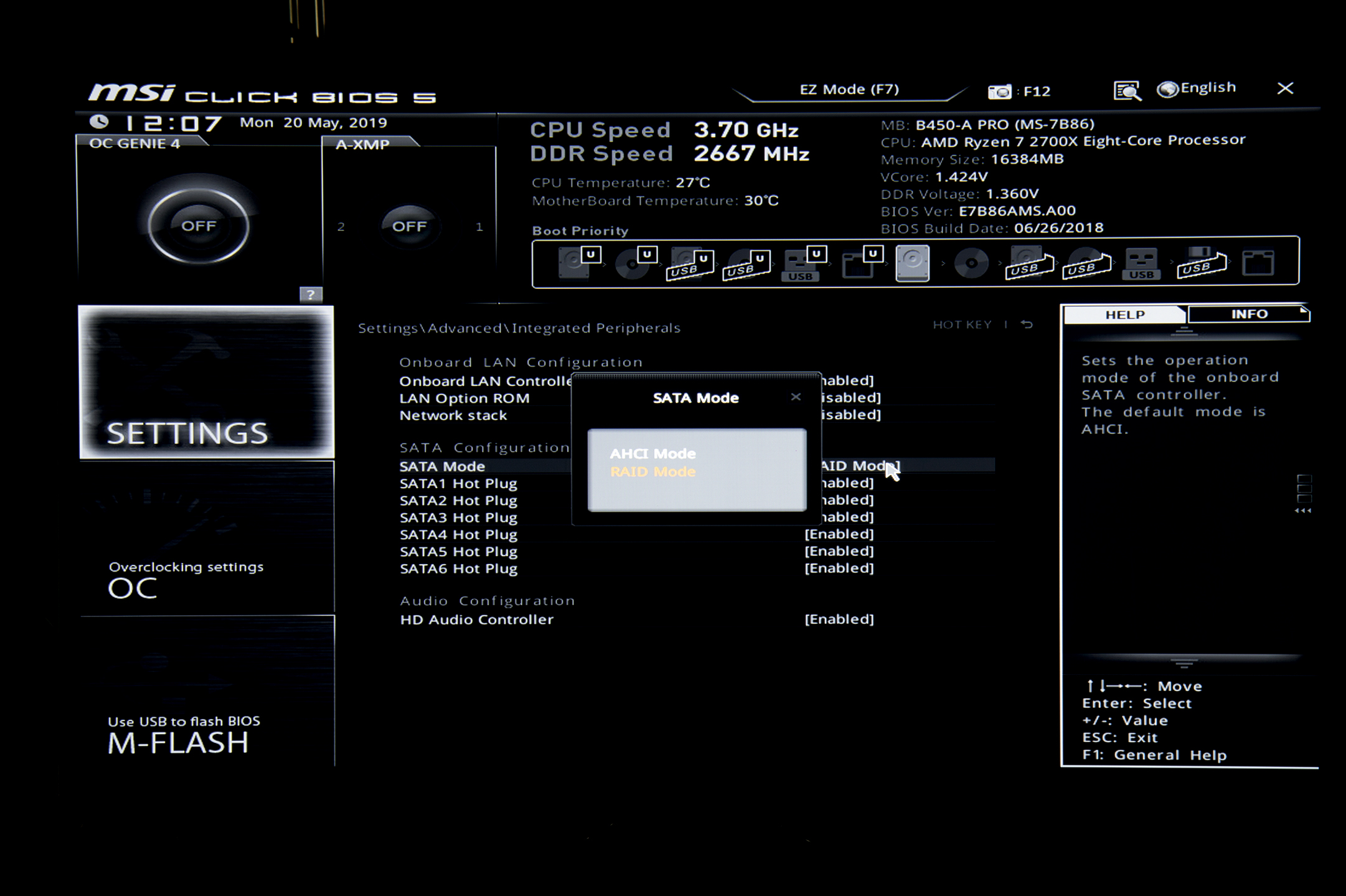Toggle the A-XMP OFF button
Viewport: 1346px width, 896px height.
[x=409, y=226]
